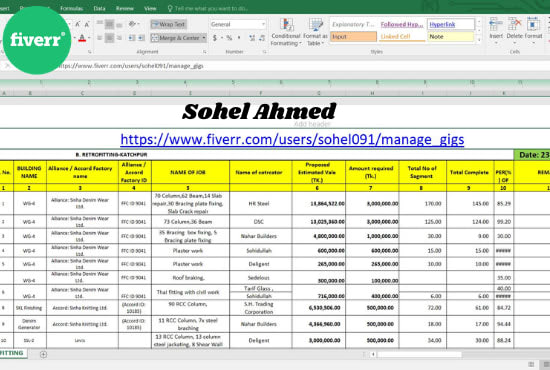The width and height of the screenshot is (550, 370).
Task: Apply the Hyperlink cell style
Action: [451, 24]
